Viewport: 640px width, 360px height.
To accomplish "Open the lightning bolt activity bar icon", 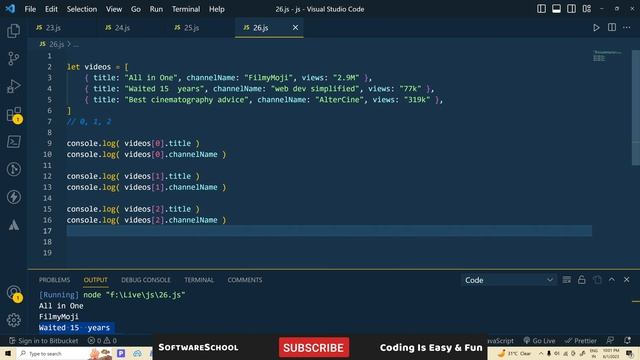I will pyautogui.click(x=13, y=197).
